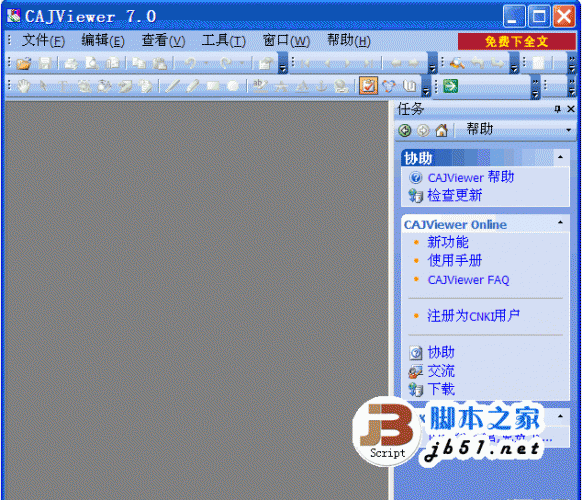Select the straight Line annotation tool
582x500 pixels.
coord(172,86)
